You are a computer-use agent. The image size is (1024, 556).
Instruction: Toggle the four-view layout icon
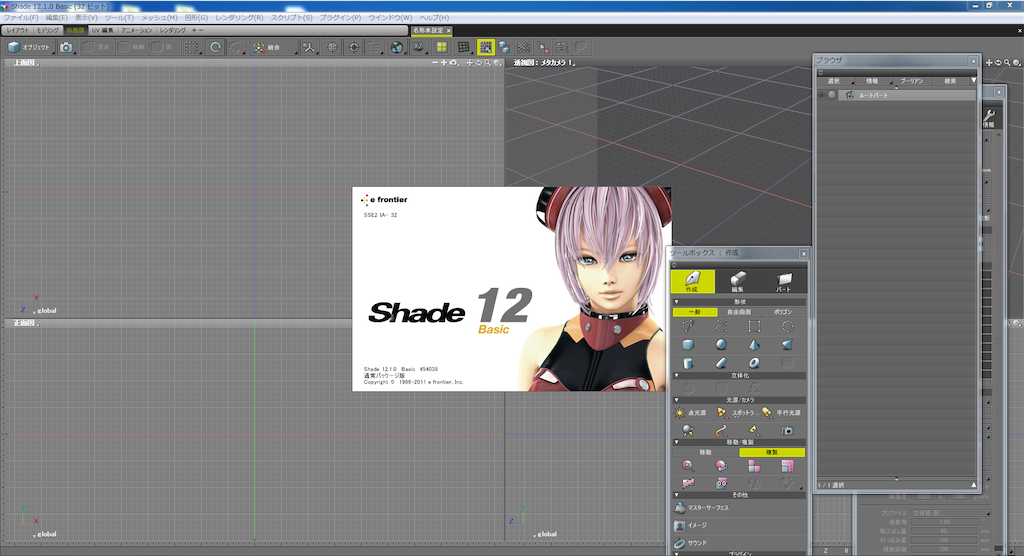coord(442,47)
